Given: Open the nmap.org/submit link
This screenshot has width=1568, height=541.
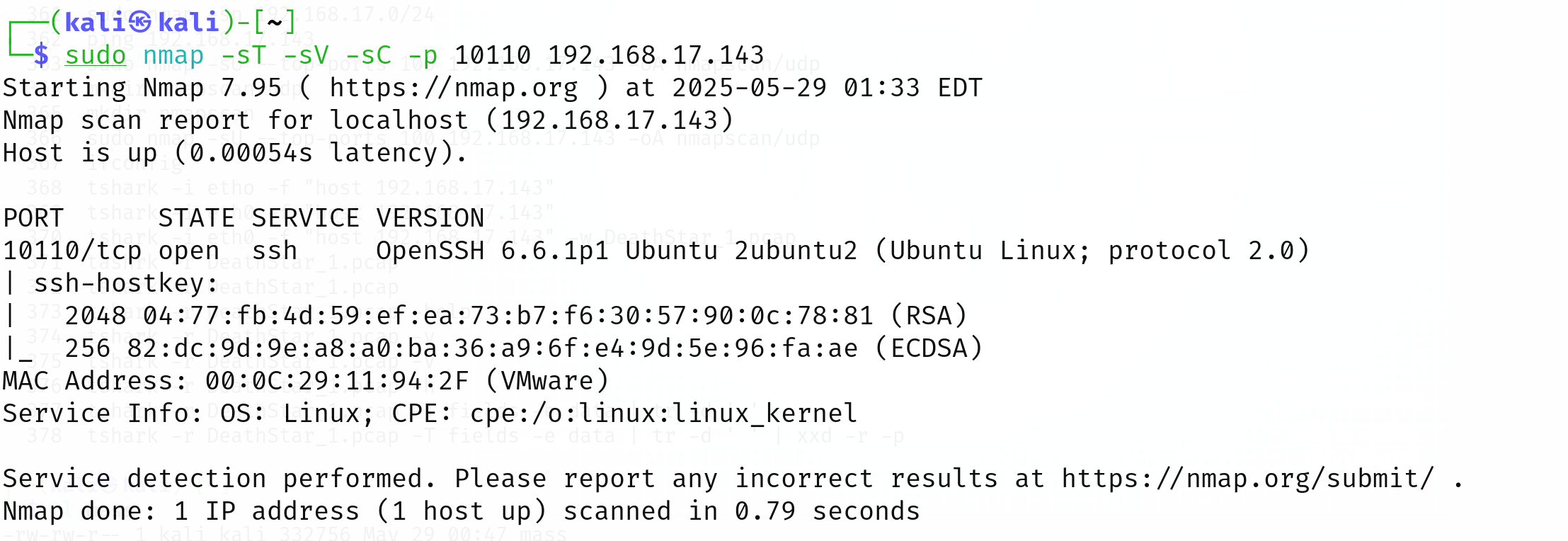Looking at the screenshot, I should (x=1247, y=479).
